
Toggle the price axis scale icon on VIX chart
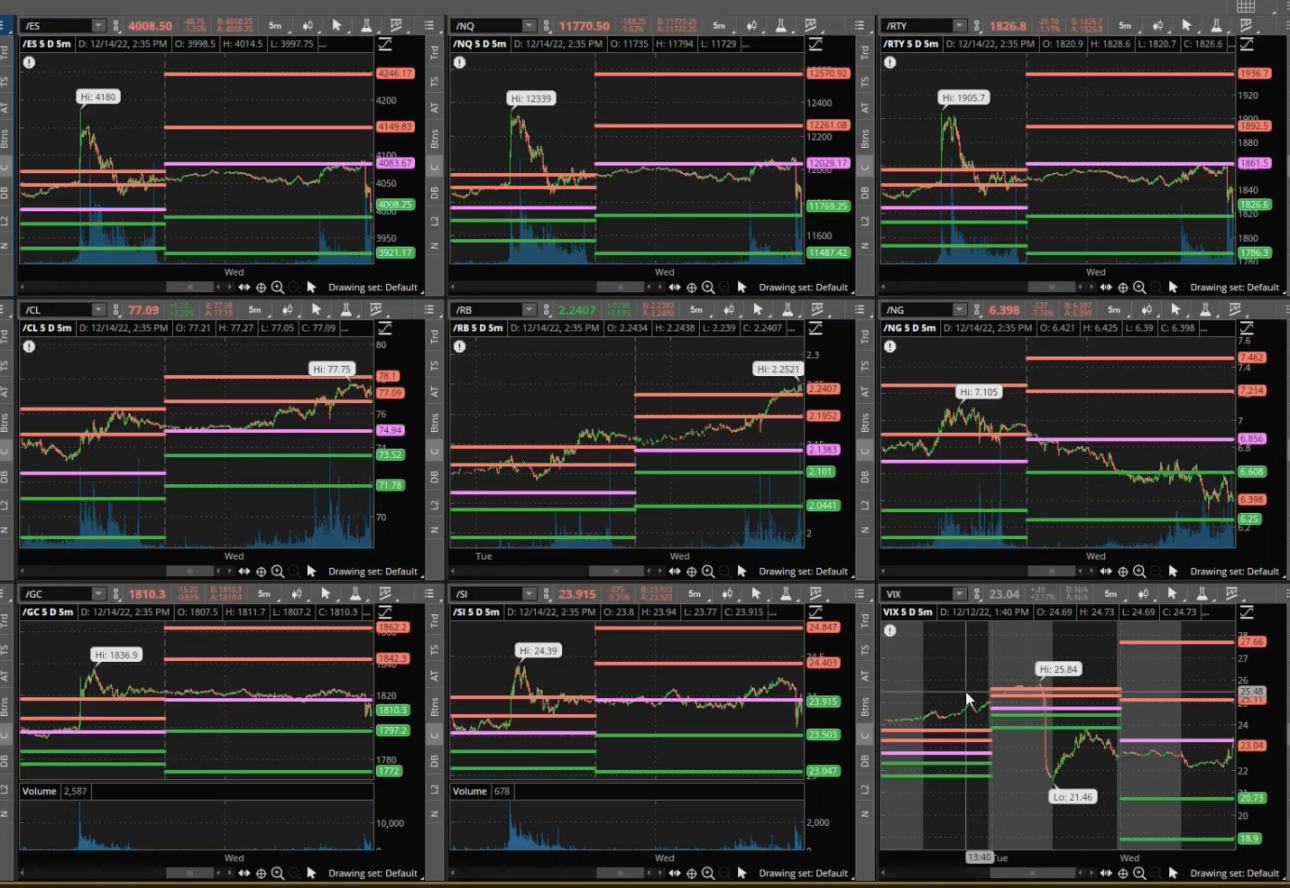pyautogui.click(x=1246, y=612)
